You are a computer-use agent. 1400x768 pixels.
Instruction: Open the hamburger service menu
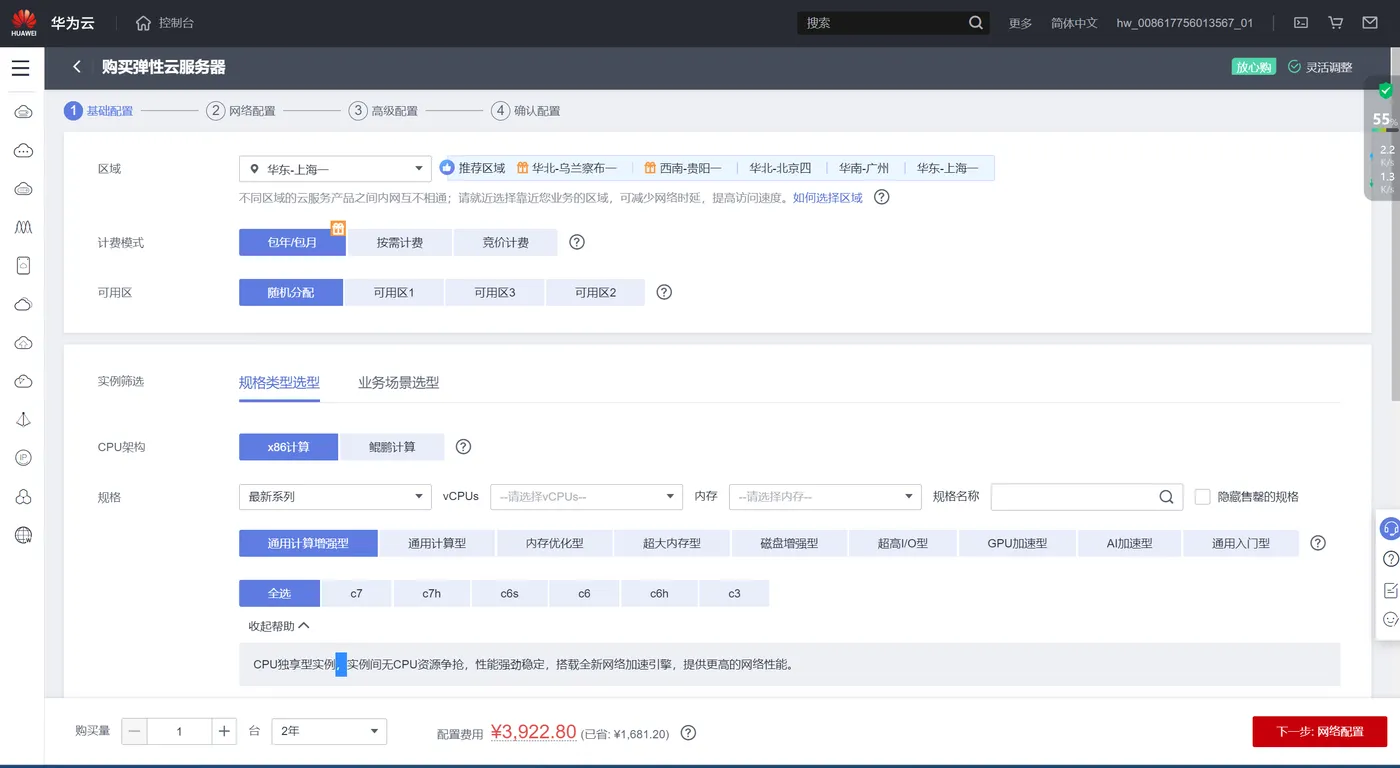pos(21,68)
